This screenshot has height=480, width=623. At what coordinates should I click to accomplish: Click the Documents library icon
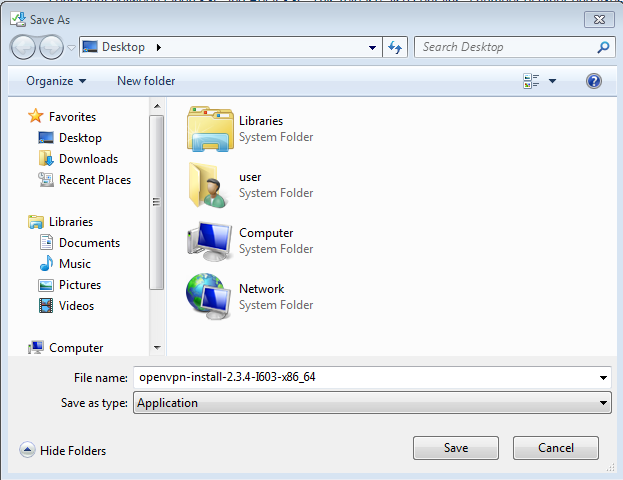pyautogui.click(x=46, y=242)
